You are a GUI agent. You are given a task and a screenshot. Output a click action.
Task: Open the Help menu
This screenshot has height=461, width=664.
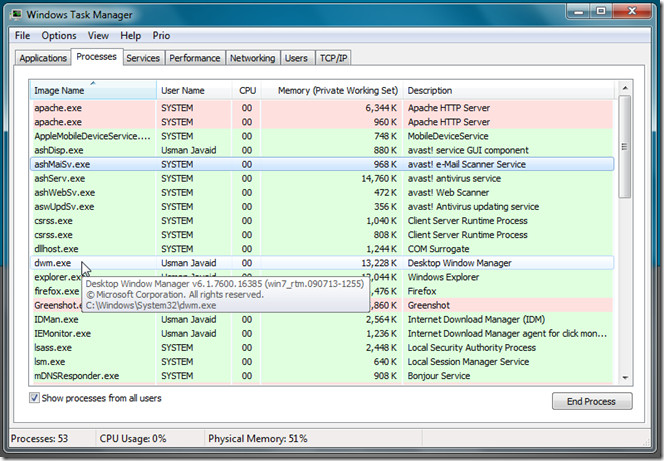click(x=130, y=36)
